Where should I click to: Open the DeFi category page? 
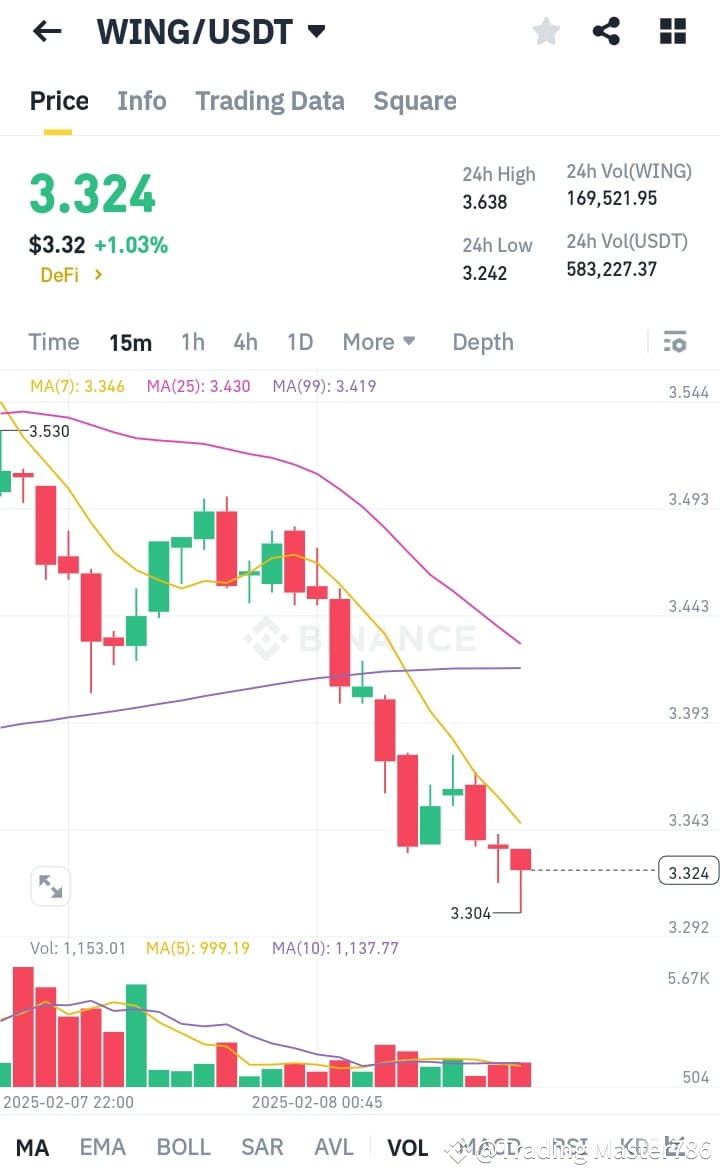click(x=69, y=275)
